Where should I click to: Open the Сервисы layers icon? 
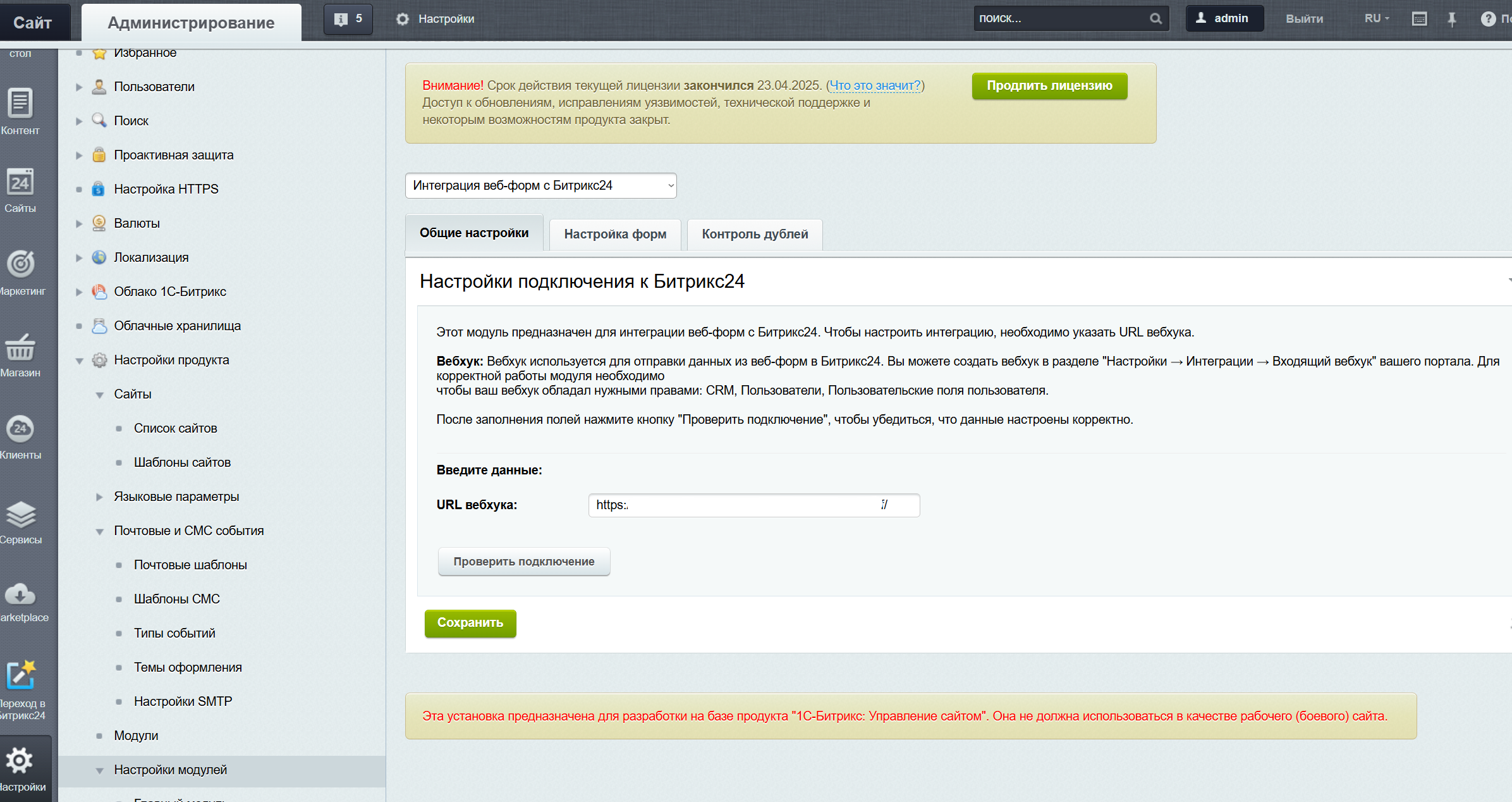click(x=20, y=514)
